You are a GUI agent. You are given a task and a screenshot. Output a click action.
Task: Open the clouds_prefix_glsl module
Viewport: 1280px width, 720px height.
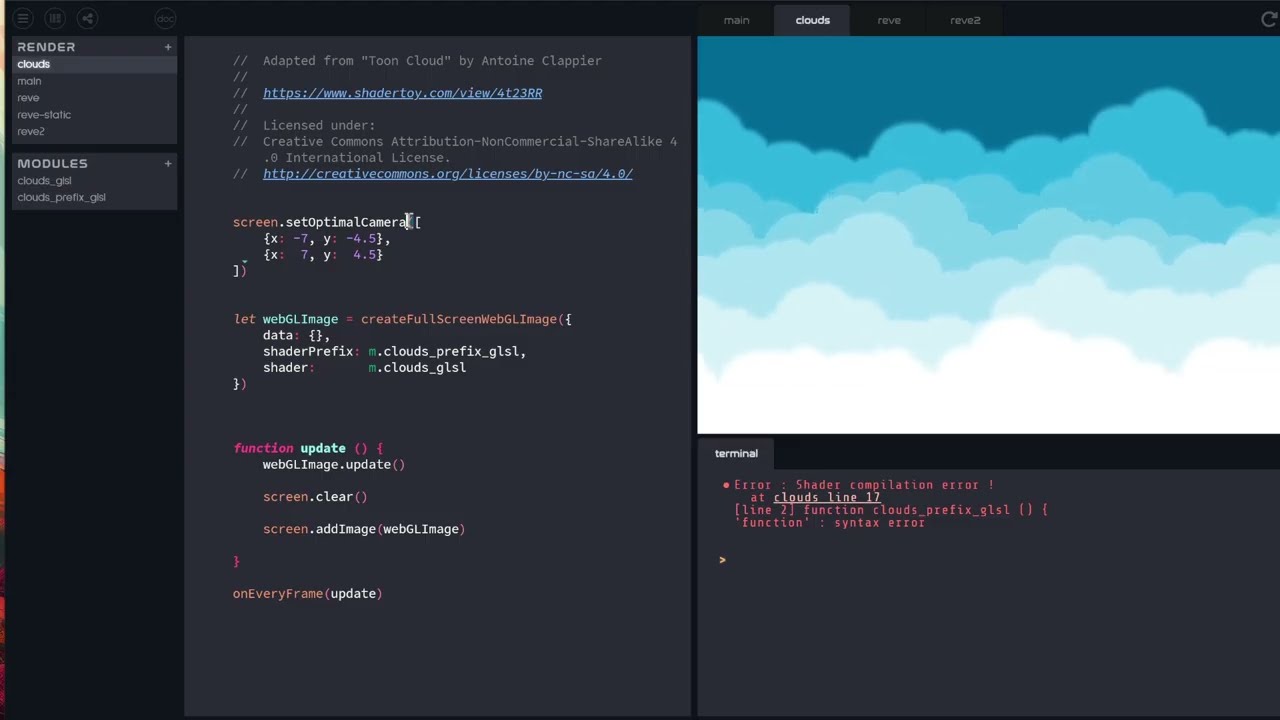click(x=95, y=197)
